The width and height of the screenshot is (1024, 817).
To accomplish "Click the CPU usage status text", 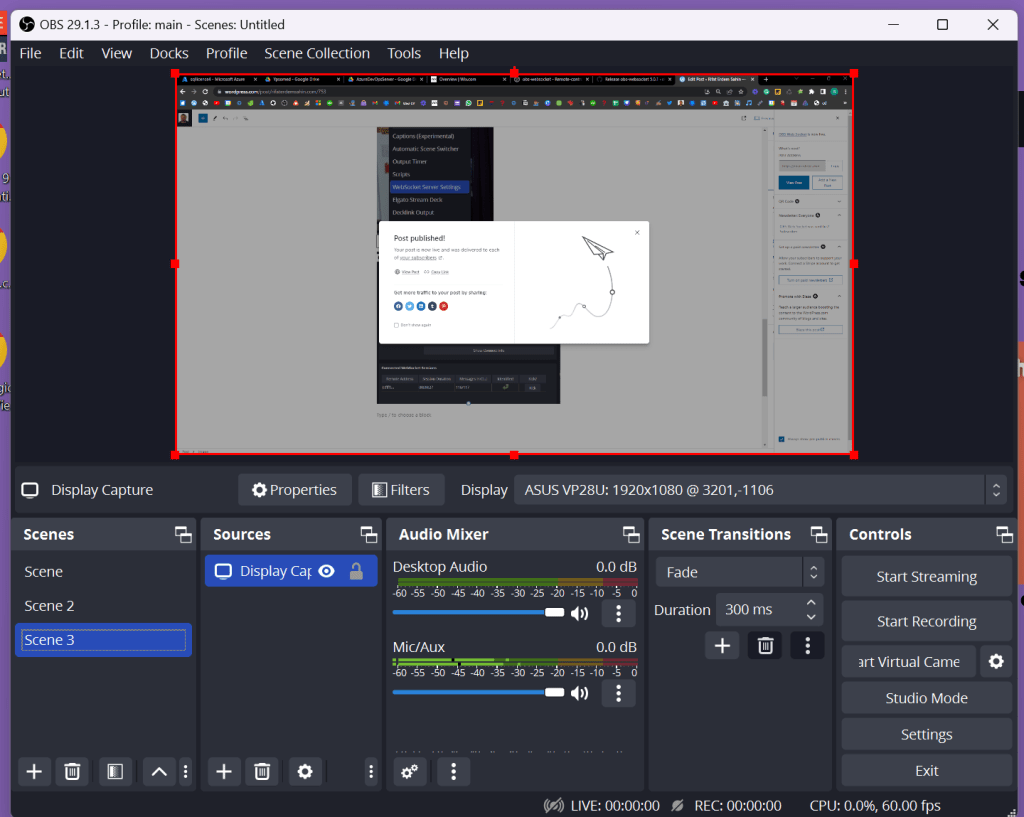I will (874, 806).
